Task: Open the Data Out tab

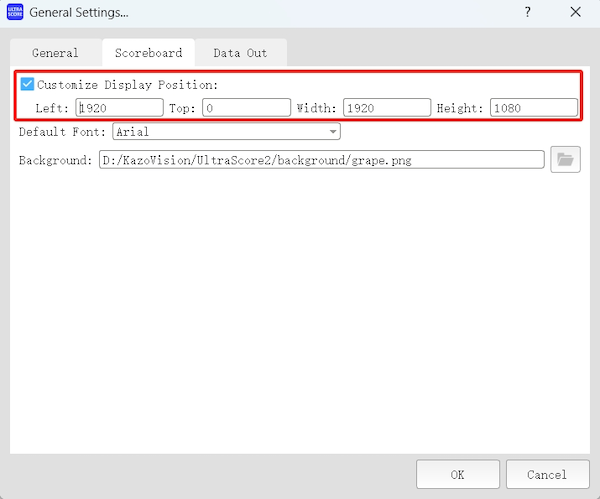Action: click(240, 52)
